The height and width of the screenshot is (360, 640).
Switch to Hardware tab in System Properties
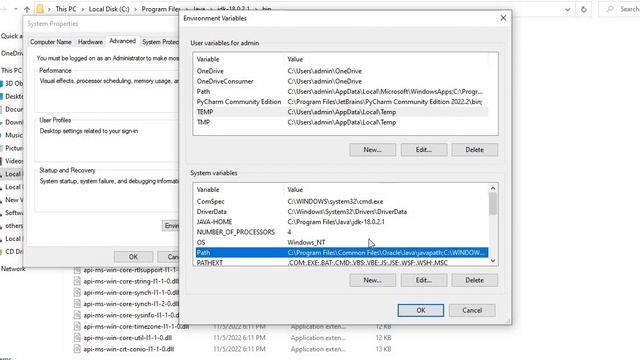[x=90, y=42]
